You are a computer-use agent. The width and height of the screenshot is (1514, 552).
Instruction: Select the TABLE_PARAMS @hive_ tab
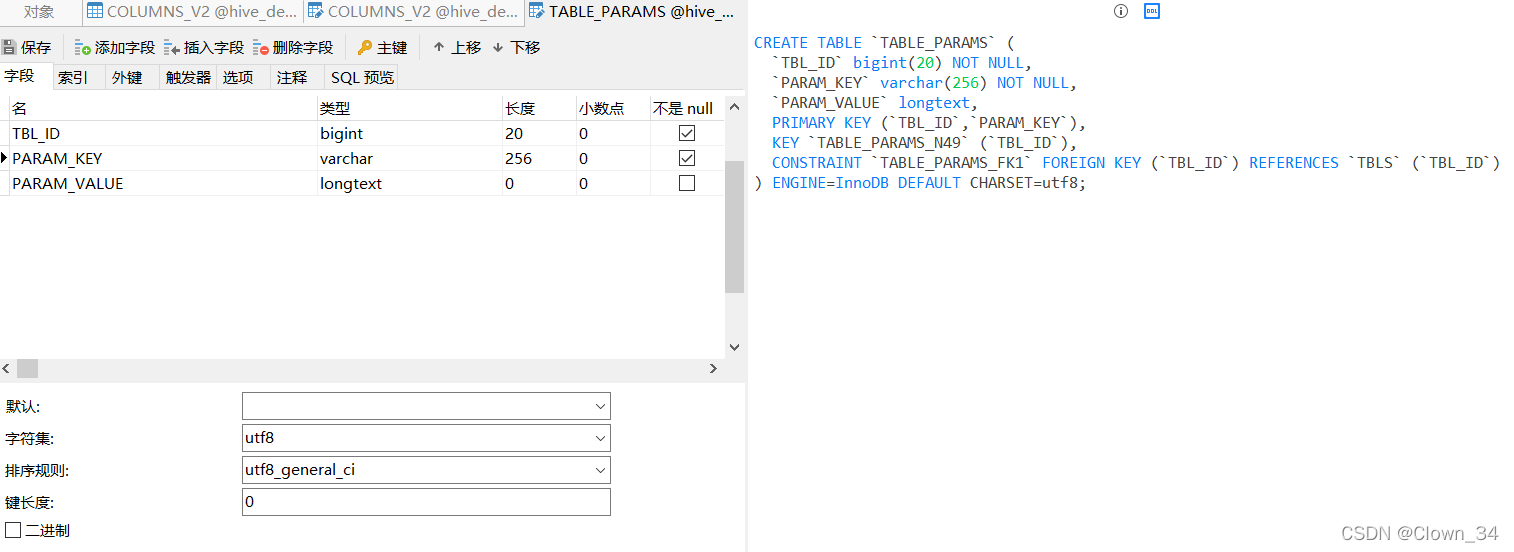pyautogui.click(x=631, y=12)
